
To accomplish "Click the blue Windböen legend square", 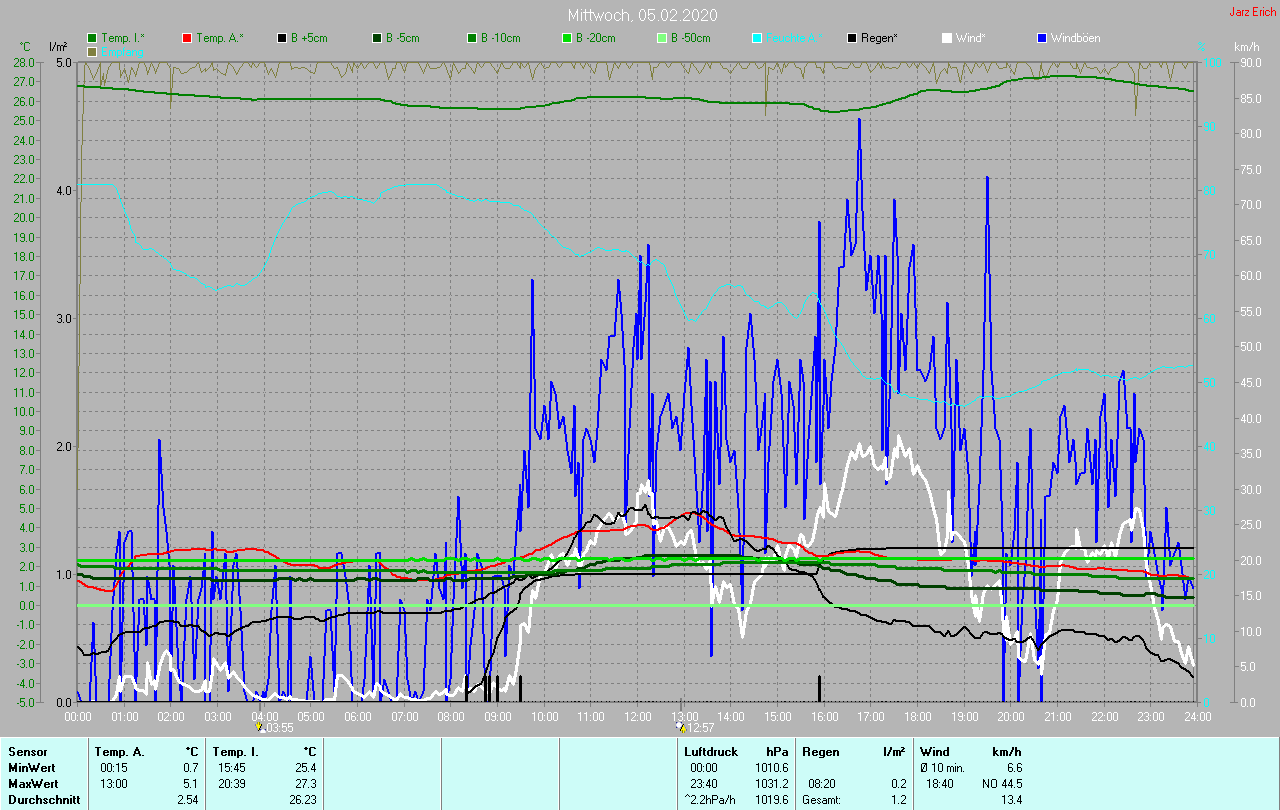I will pyautogui.click(x=1042, y=38).
